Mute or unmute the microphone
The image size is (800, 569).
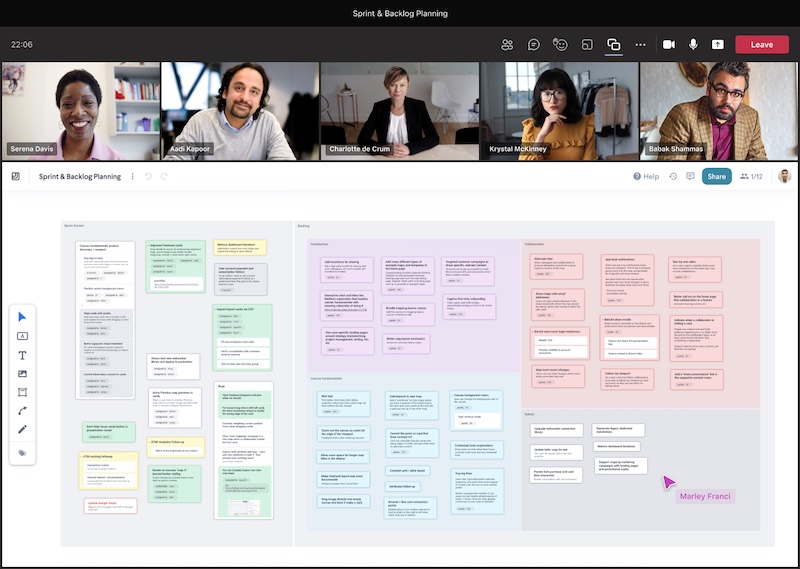pos(693,45)
